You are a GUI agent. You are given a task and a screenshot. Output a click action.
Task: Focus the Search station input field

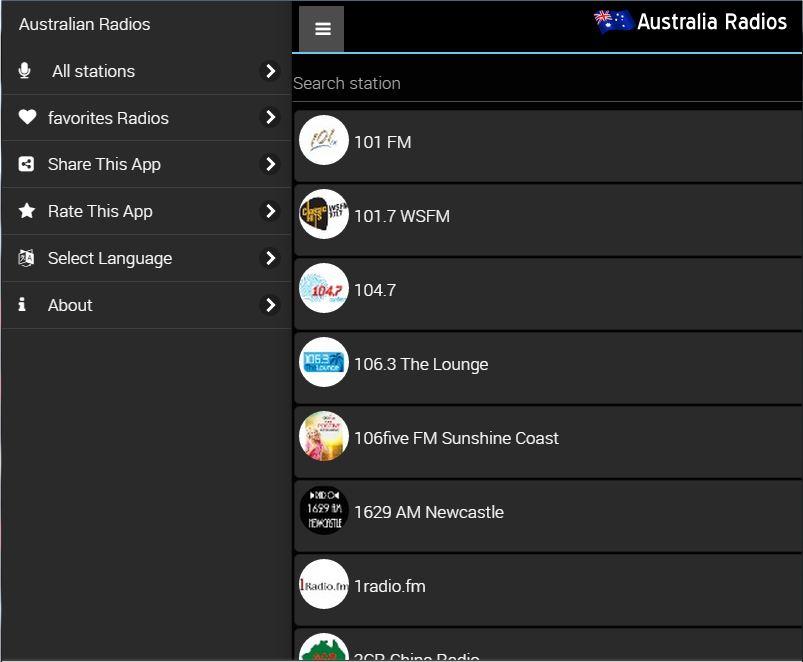click(547, 83)
